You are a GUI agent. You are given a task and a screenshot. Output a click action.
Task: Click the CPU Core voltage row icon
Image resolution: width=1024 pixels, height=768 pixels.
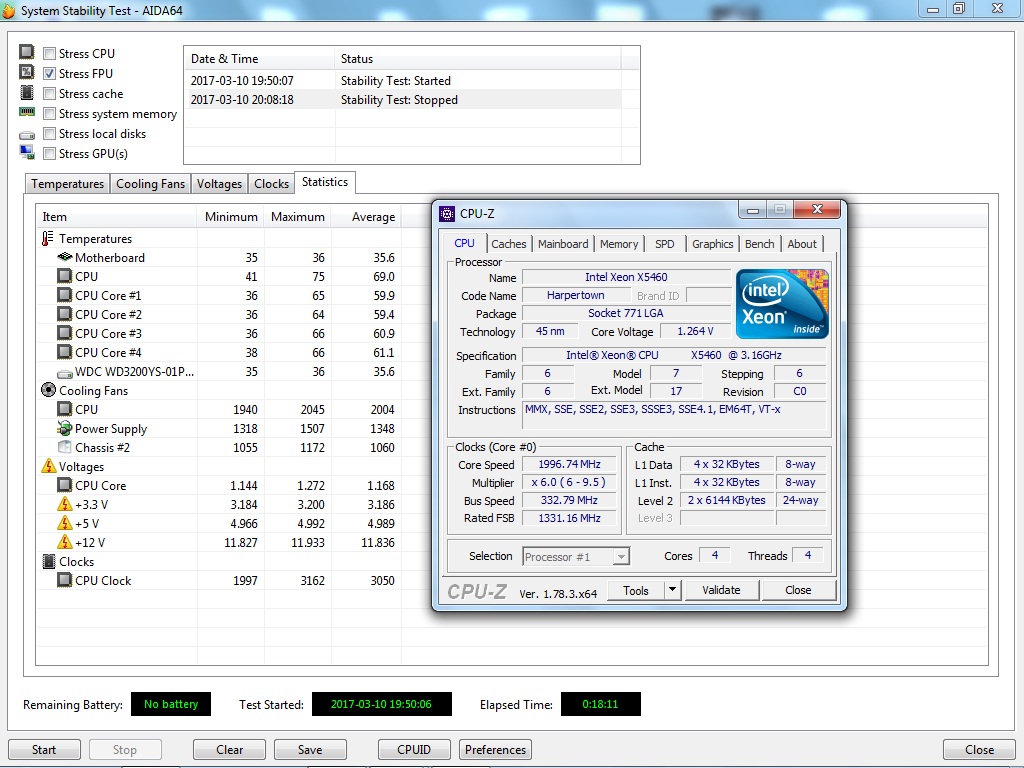(65, 485)
